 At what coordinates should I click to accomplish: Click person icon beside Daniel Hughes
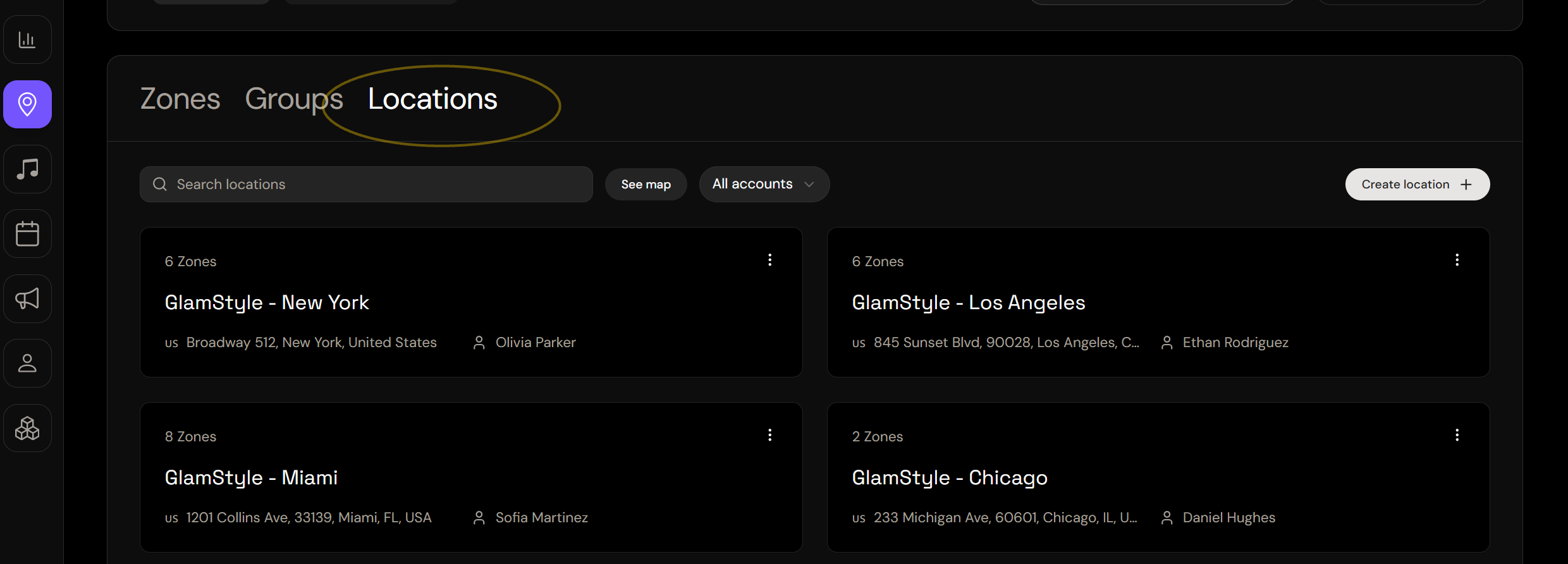(1167, 518)
